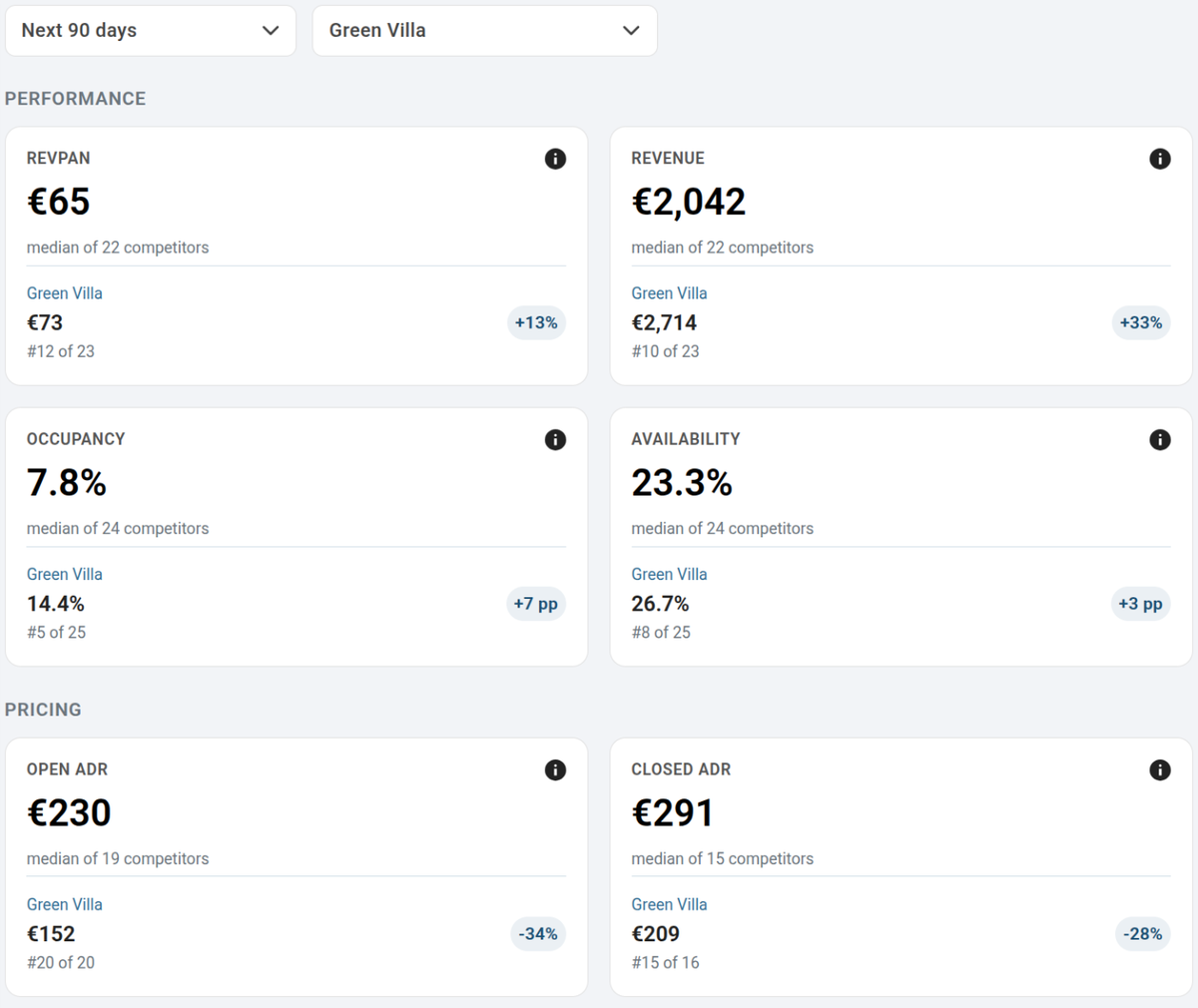1198x1008 pixels.
Task: Show the info tooltip on the OCCUPANCY card
Action: pos(555,440)
